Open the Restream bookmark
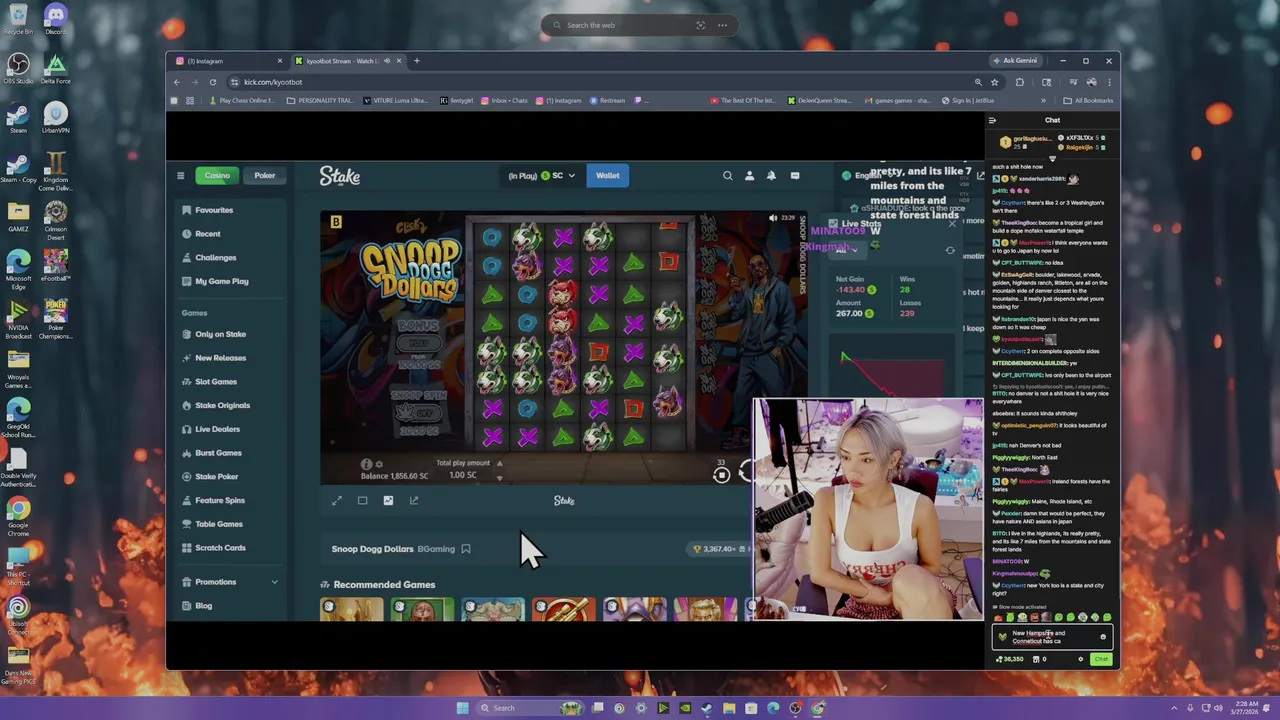Viewport: 1280px width, 720px height. point(608,101)
